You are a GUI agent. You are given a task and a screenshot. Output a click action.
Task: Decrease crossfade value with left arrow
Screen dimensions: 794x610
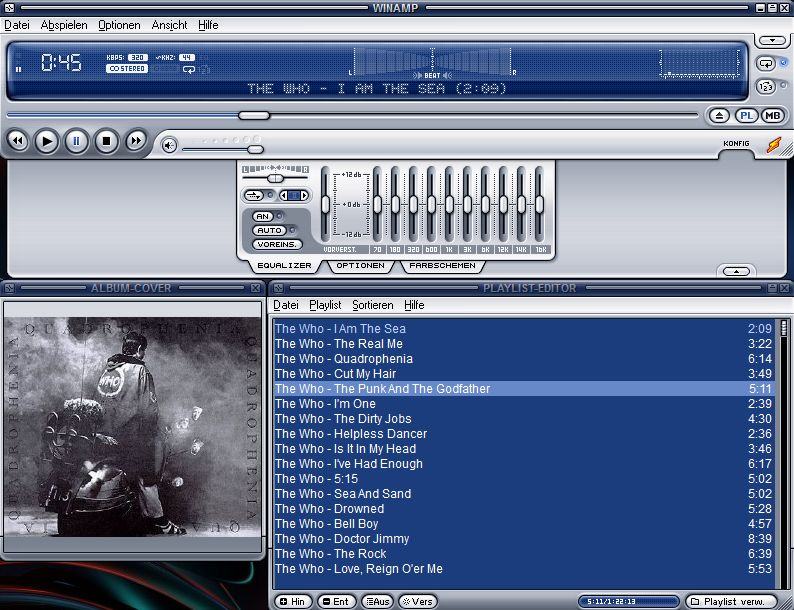click(x=284, y=195)
